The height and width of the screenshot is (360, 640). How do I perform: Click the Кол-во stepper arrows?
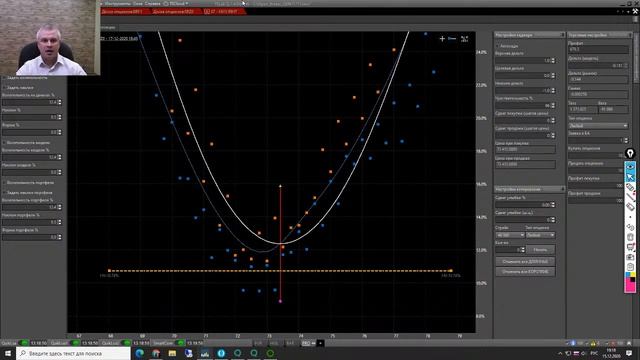click(x=522, y=249)
